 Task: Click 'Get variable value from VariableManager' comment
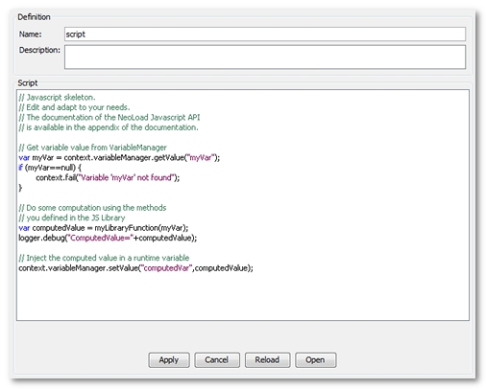93,147
